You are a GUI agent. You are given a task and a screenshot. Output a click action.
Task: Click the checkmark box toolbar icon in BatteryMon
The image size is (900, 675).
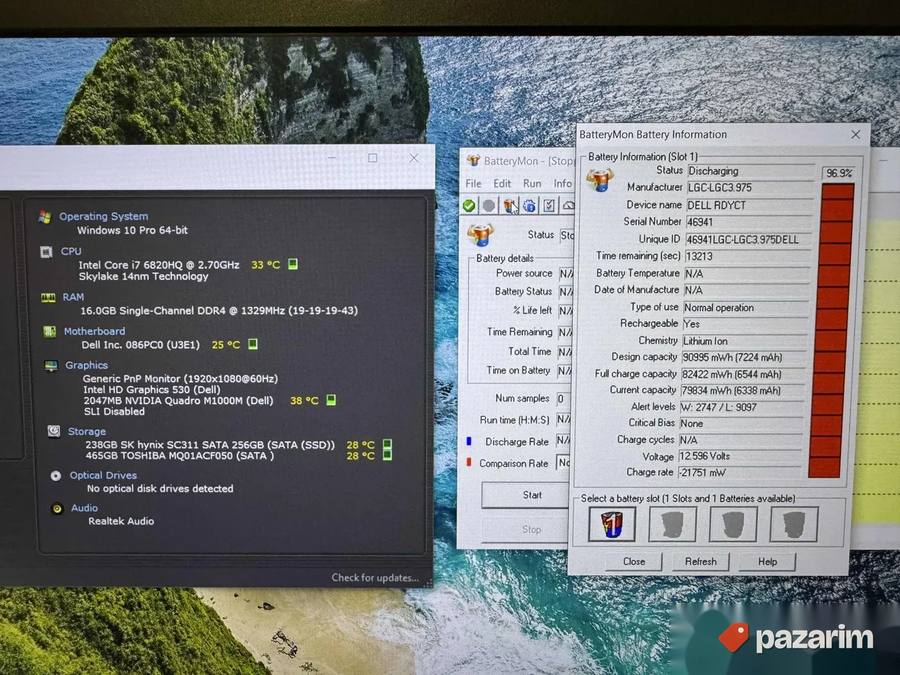(549, 205)
